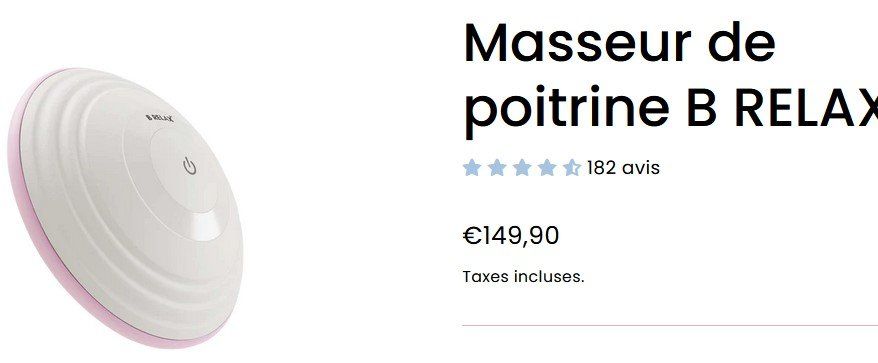Screen dimensions: 878x363
Task: Select the third rating star
Action: (x=522, y=167)
